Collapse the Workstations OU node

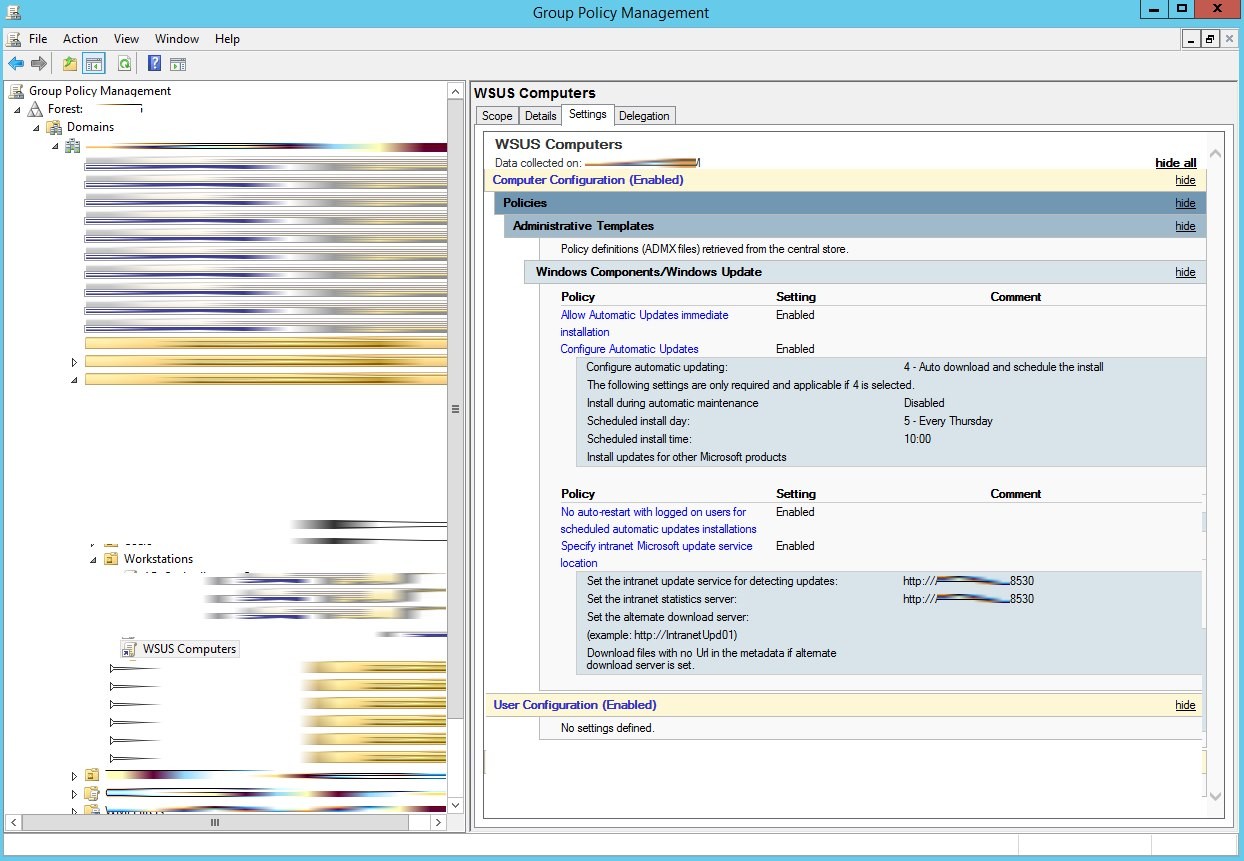[x=93, y=559]
